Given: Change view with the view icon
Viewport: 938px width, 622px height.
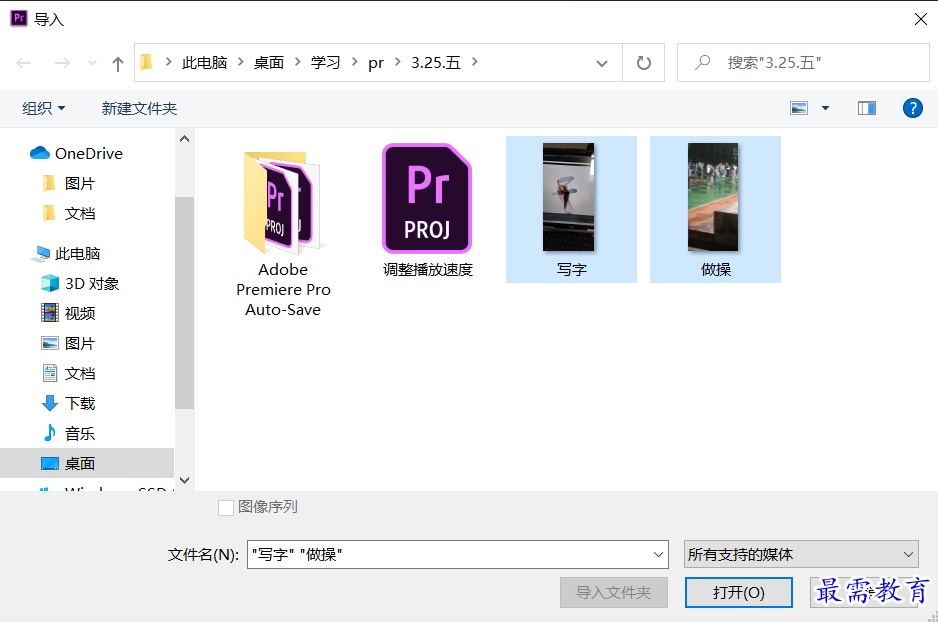Looking at the screenshot, I should pyautogui.click(x=799, y=108).
